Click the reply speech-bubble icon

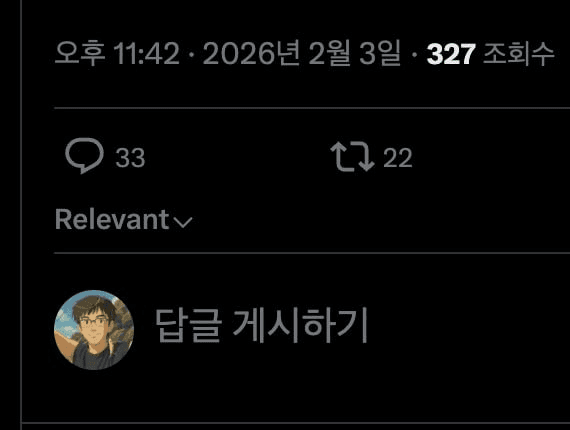click(84, 156)
